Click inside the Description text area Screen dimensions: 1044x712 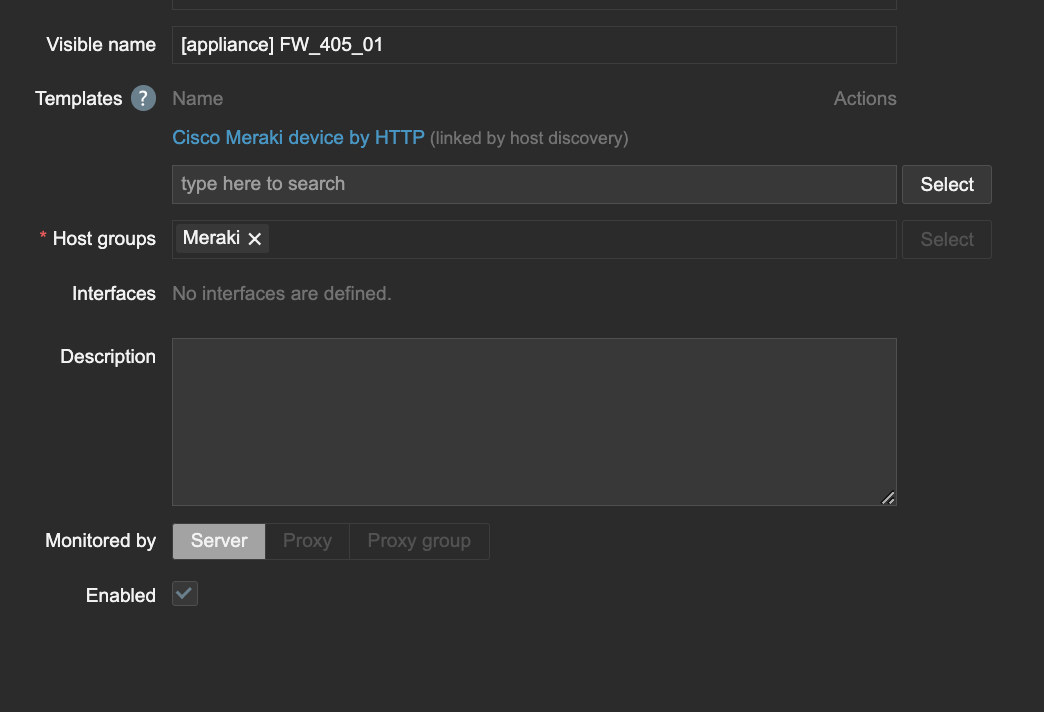(534, 421)
